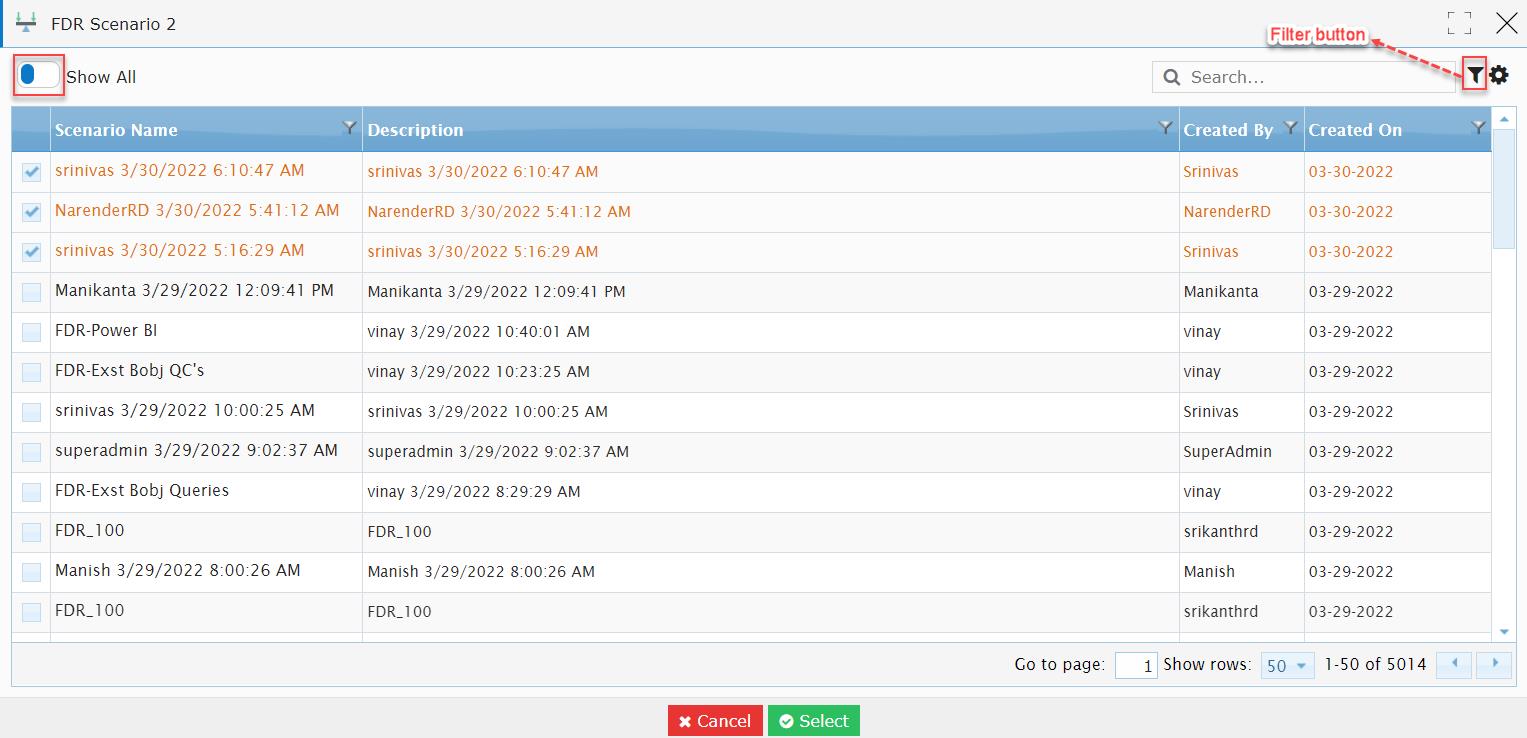Sort by the Created On column header
The image size is (1527, 738).
(1355, 130)
